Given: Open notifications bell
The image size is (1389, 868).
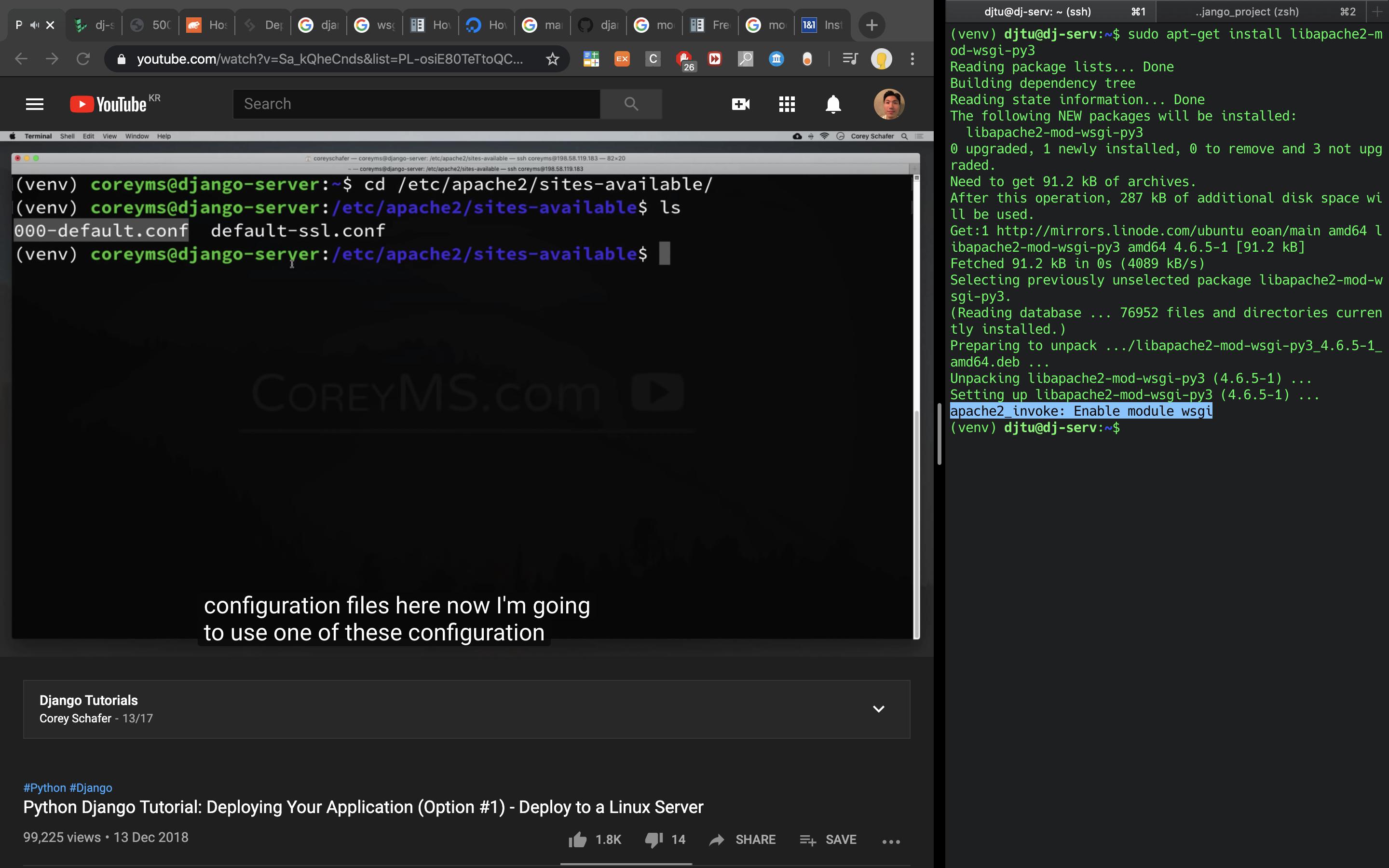Looking at the screenshot, I should click(x=833, y=104).
